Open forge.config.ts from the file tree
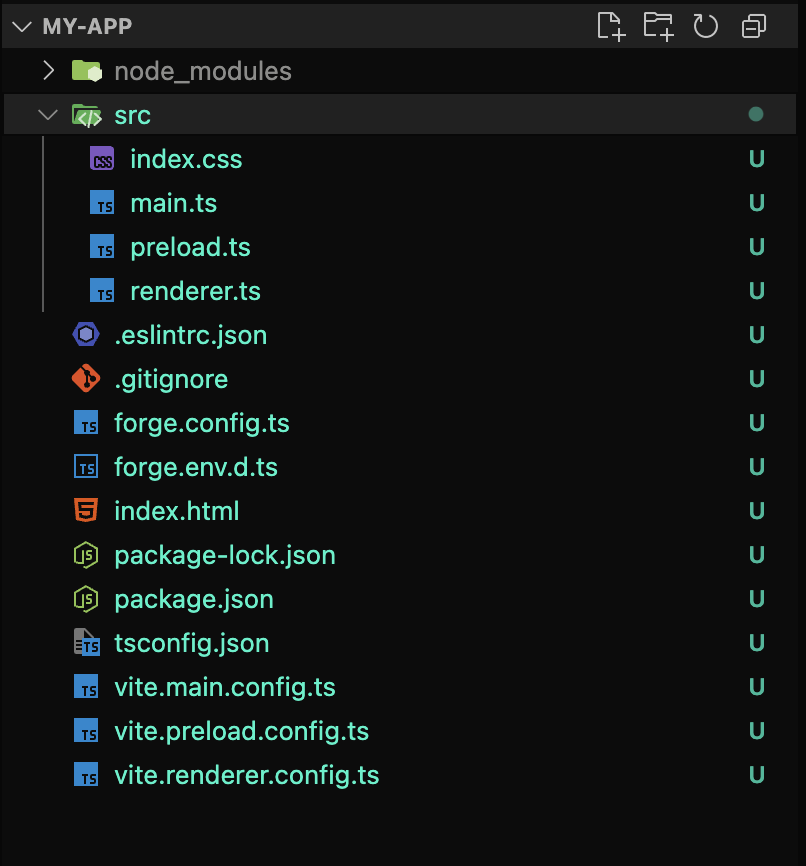The height and width of the screenshot is (866, 806). tap(203, 422)
